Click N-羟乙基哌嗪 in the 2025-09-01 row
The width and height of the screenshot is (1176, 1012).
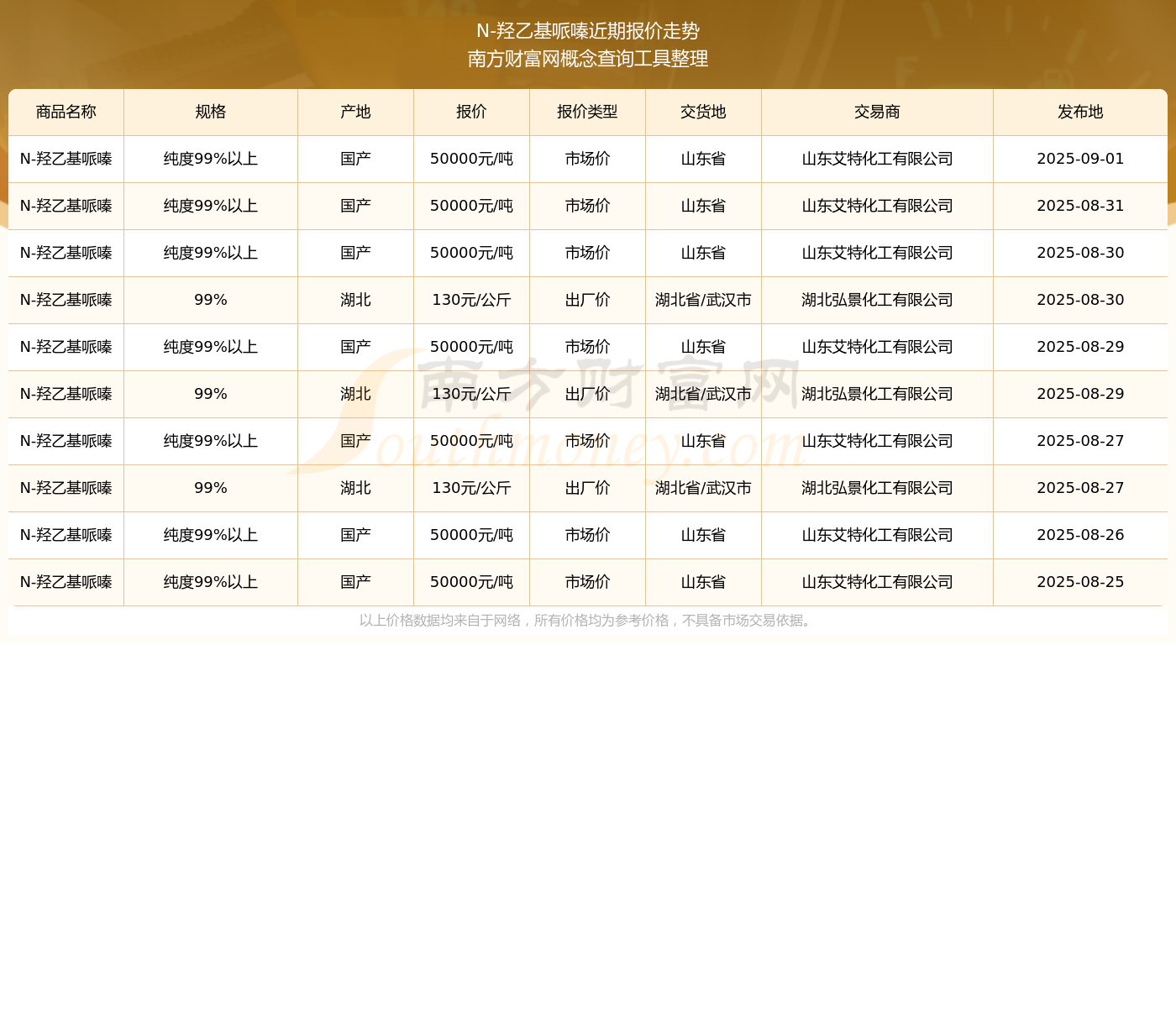(x=66, y=159)
